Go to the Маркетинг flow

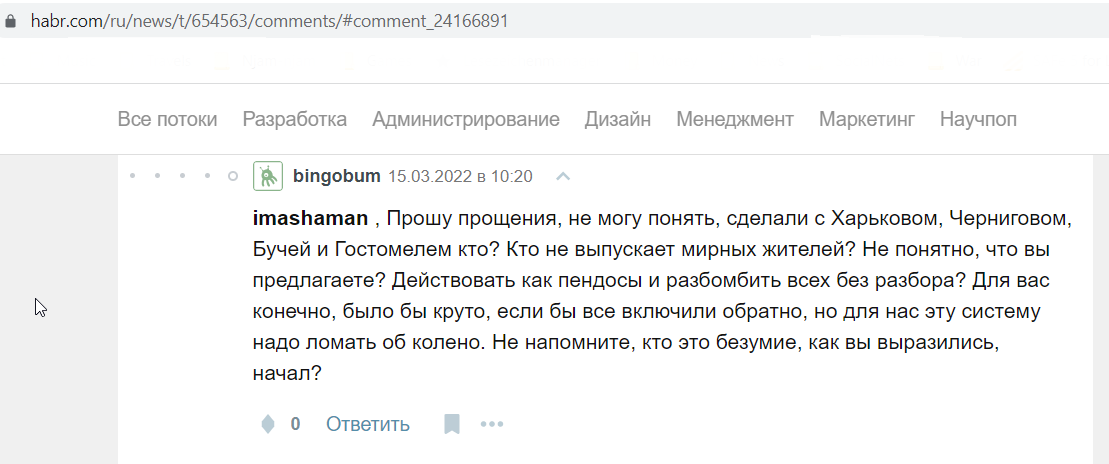click(x=867, y=120)
